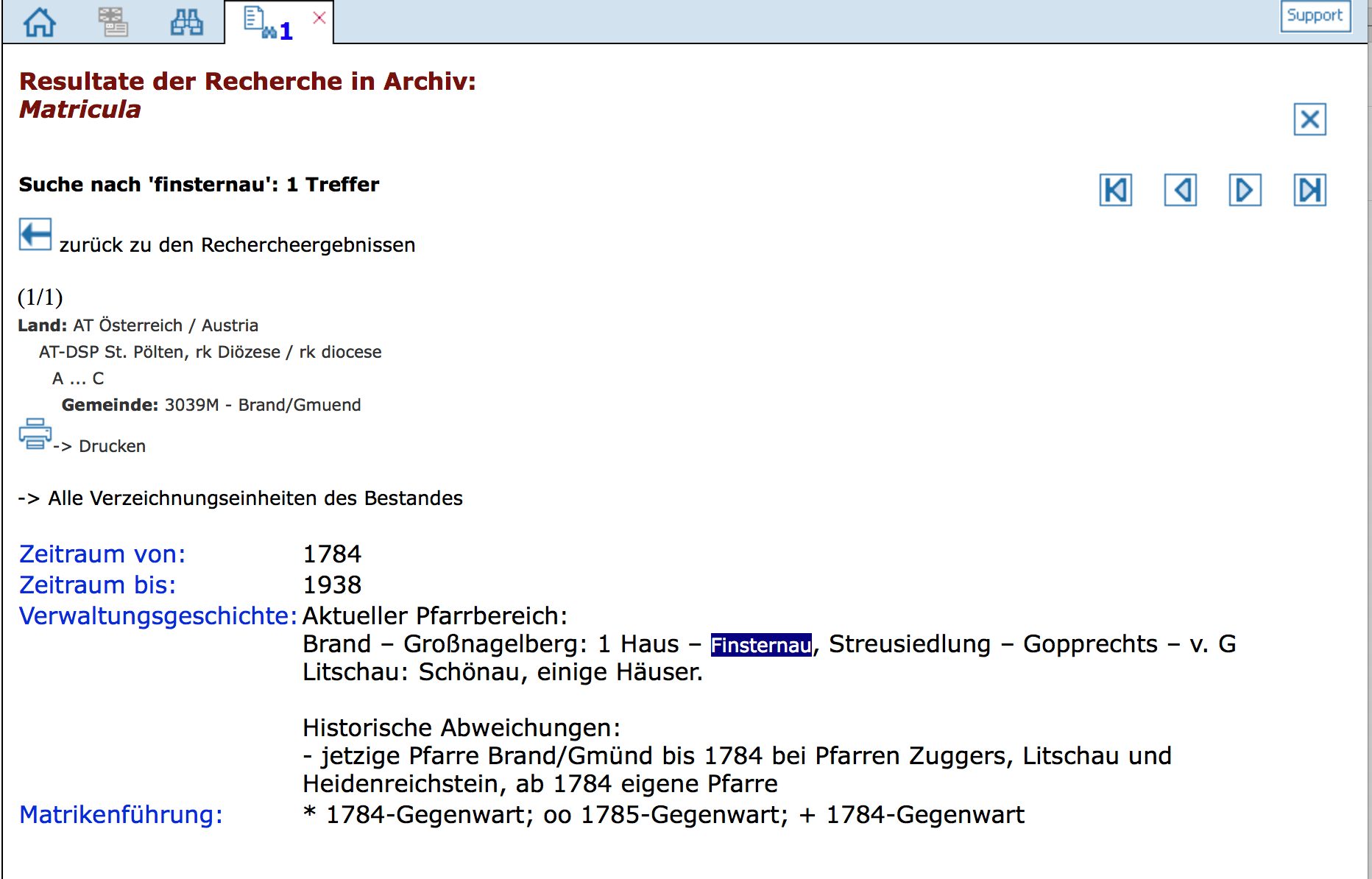Open the 'AT-DSP St. Pölten' diocese entry
Viewport: 1372px width, 879px height.
[x=210, y=352]
